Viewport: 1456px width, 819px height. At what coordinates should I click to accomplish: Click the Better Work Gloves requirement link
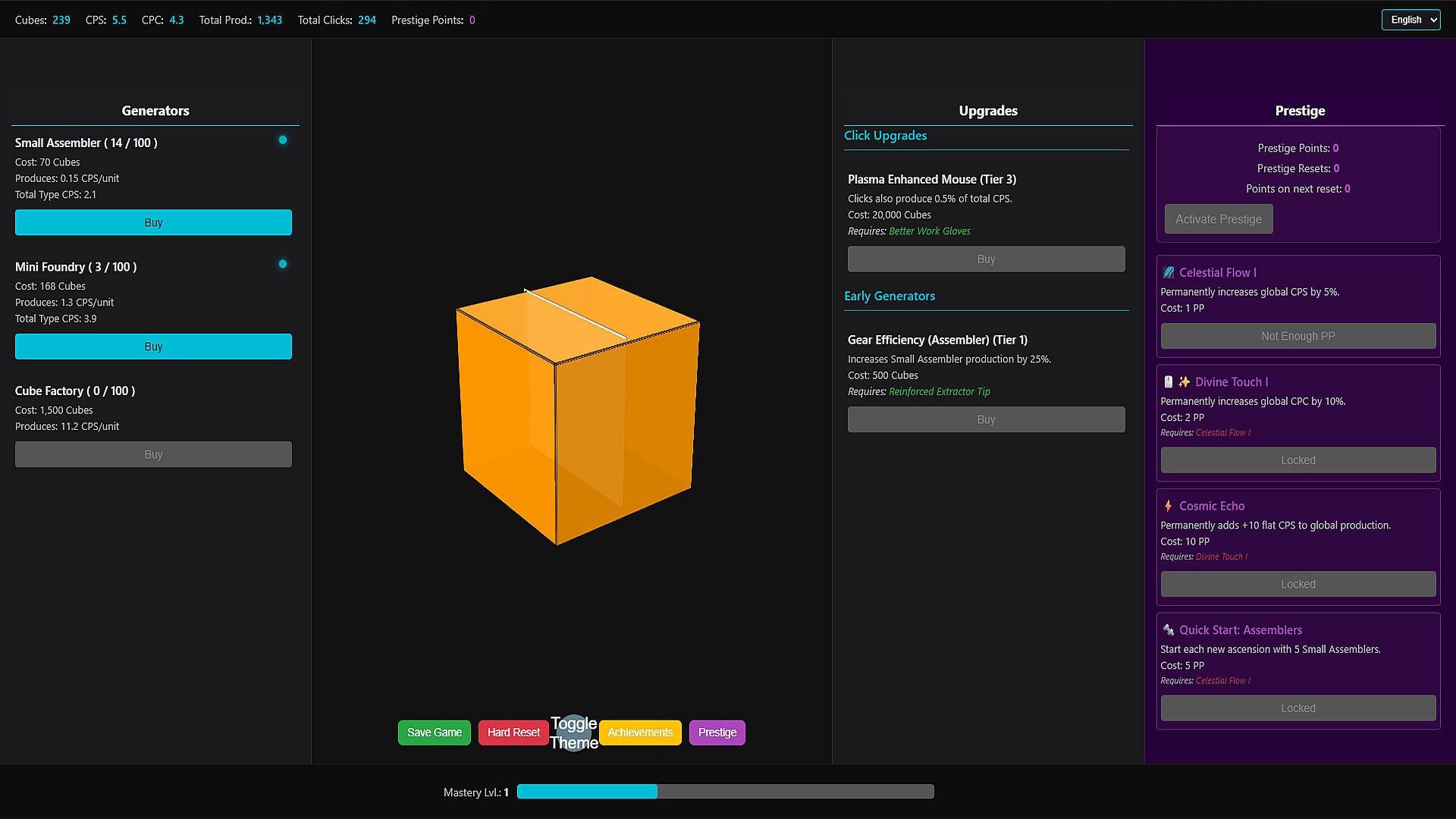pos(929,231)
